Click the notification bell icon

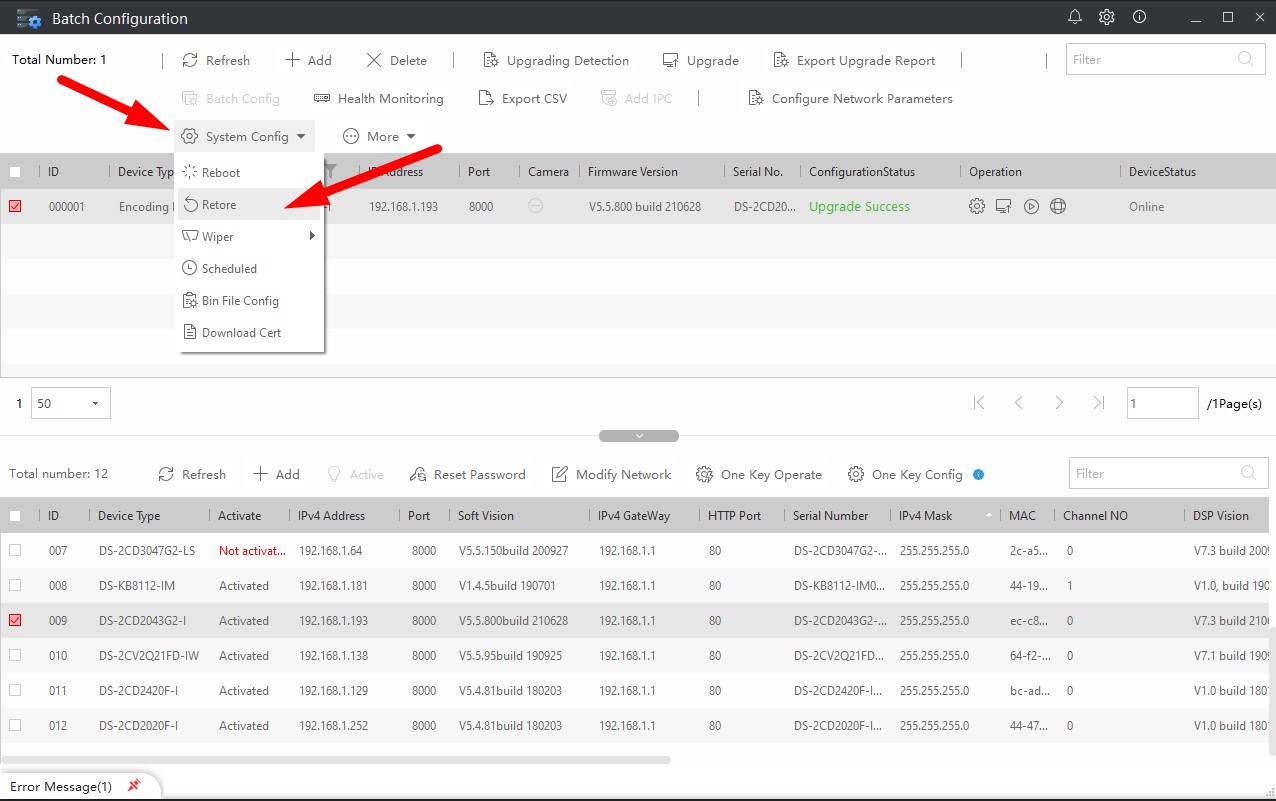[1075, 17]
